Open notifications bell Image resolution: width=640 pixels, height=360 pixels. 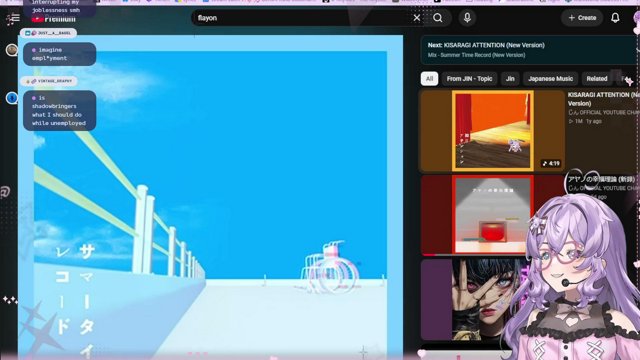coord(615,18)
